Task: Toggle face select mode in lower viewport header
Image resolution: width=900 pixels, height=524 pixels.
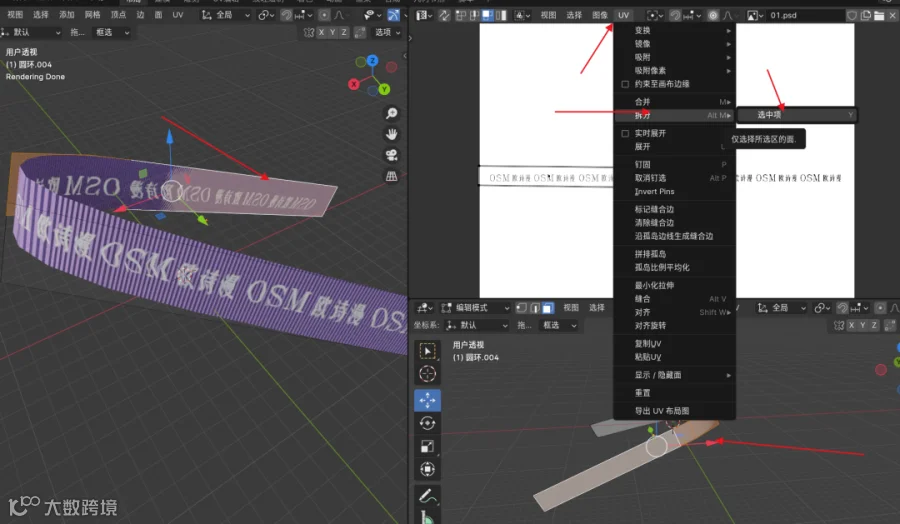Action: (x=548, y=308)
